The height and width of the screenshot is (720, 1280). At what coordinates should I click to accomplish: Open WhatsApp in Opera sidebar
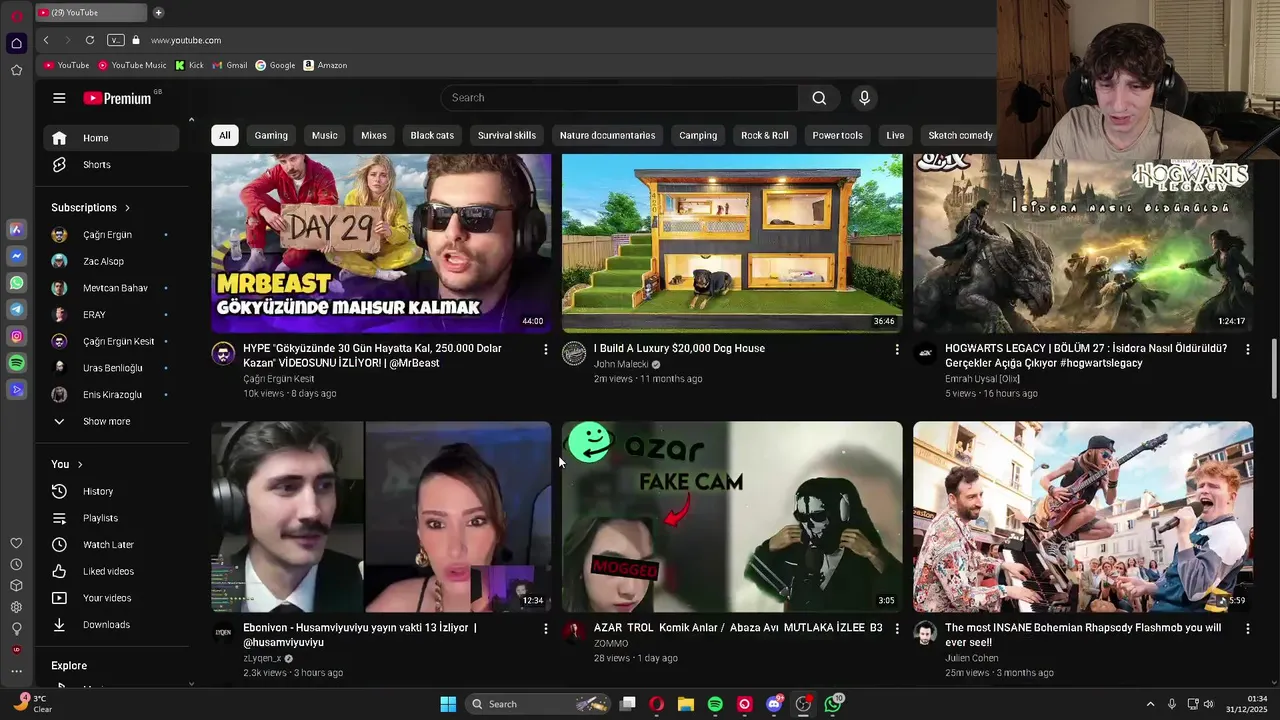[16, 283]
